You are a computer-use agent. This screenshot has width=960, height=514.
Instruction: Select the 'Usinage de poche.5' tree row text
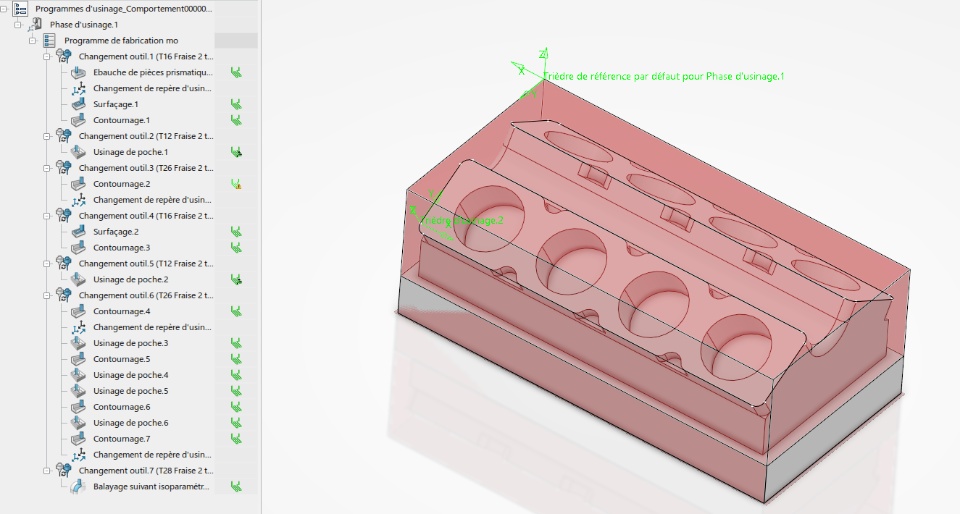click(130, 390)
